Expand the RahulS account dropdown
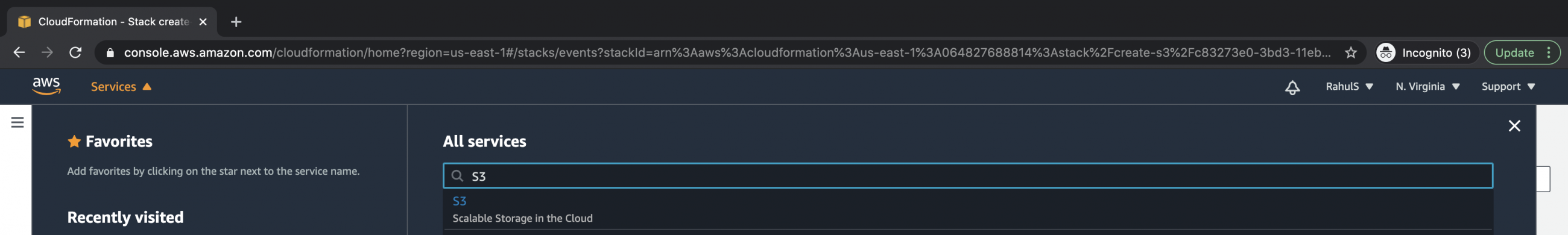The width and height of the screenshot is (1568, 235). point(1349,87)
